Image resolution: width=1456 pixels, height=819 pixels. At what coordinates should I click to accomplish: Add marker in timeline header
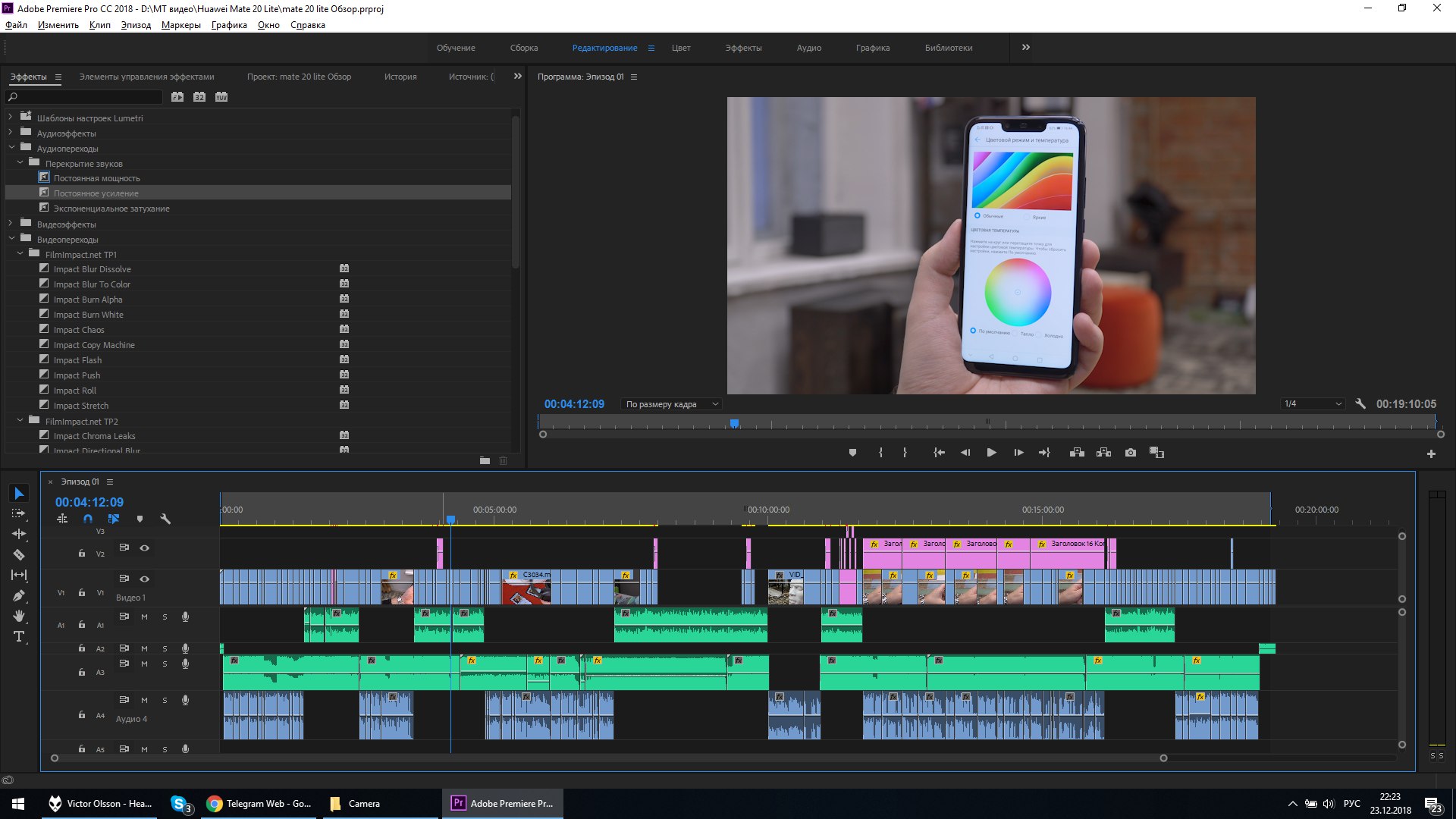point(140,519)
